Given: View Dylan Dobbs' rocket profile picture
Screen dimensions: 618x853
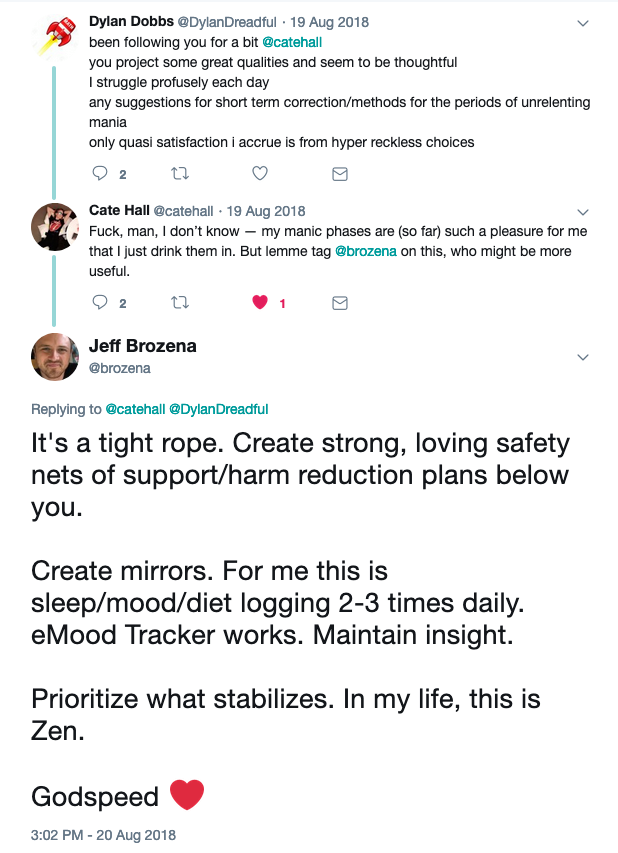Looking at the screenshot, I should click(54, 35).
